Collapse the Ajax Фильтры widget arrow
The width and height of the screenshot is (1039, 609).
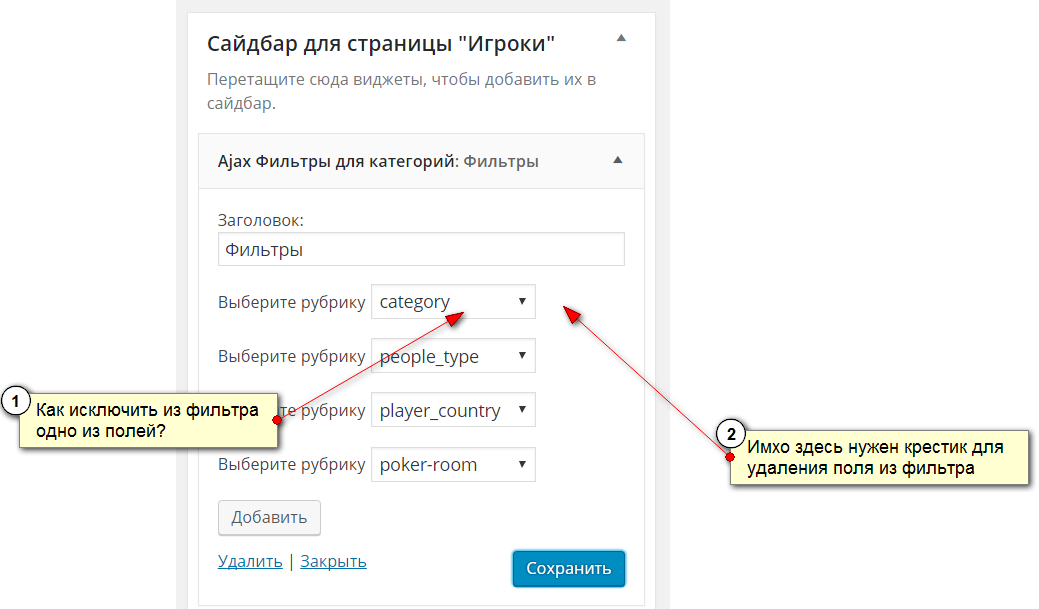(618, 160)
